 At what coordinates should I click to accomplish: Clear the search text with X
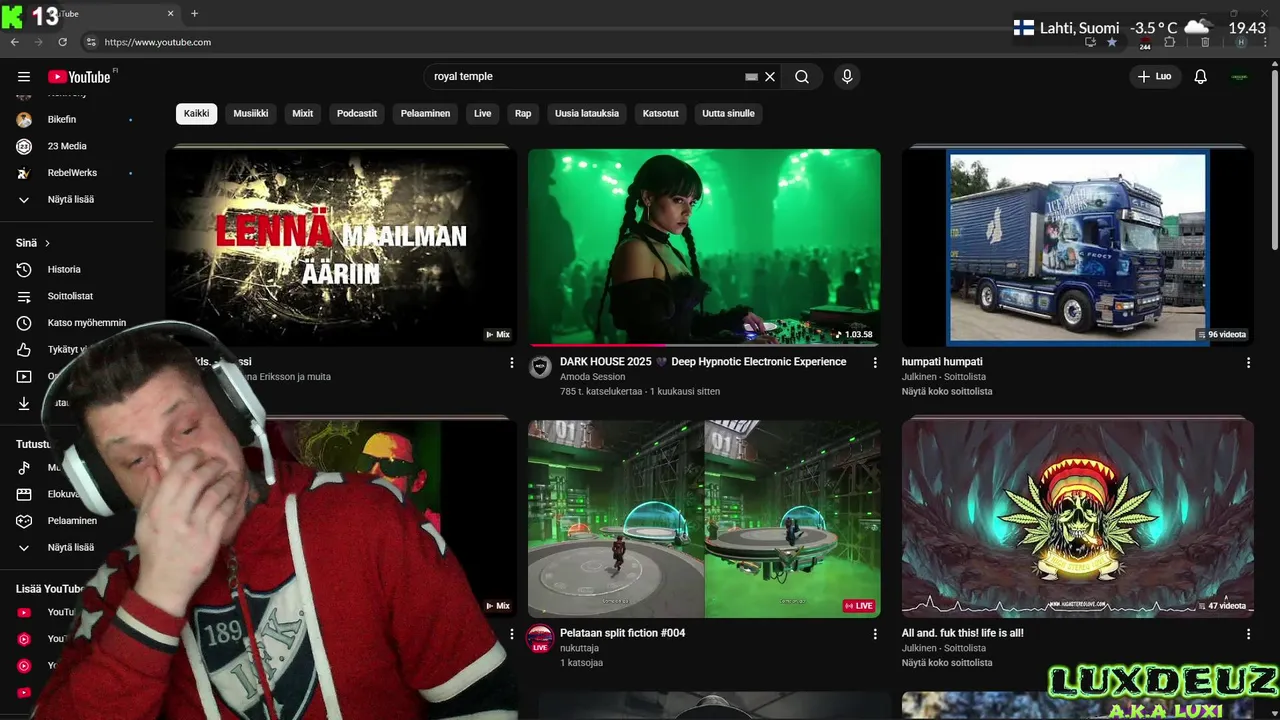[770, 77]
